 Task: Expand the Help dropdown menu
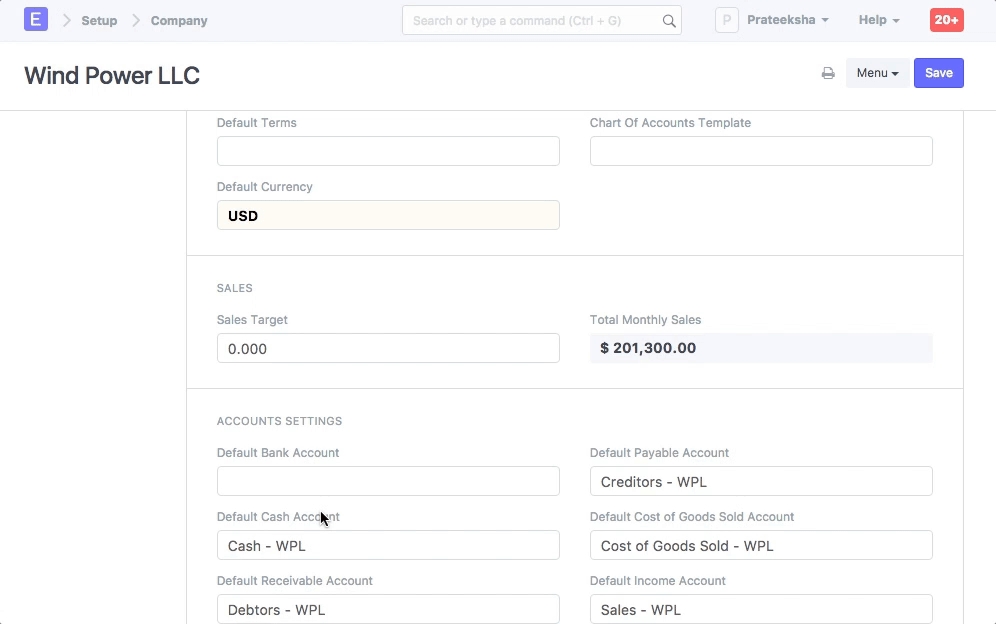tap(878, 20)
